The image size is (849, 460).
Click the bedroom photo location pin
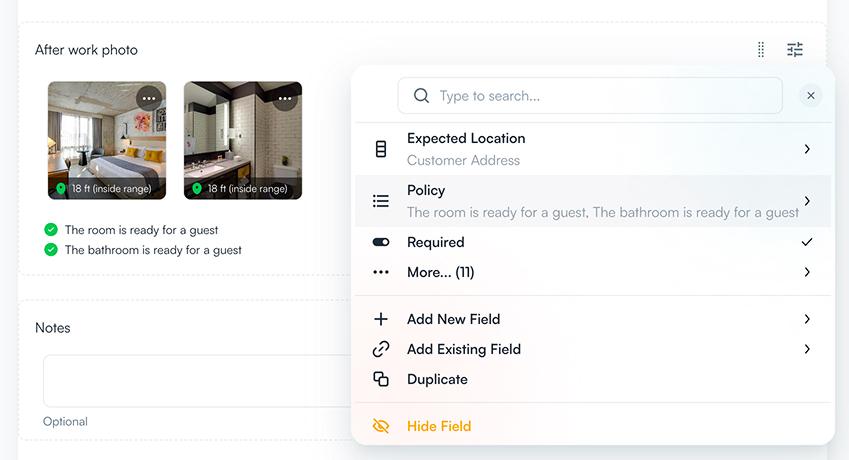(x=61, y=188)
